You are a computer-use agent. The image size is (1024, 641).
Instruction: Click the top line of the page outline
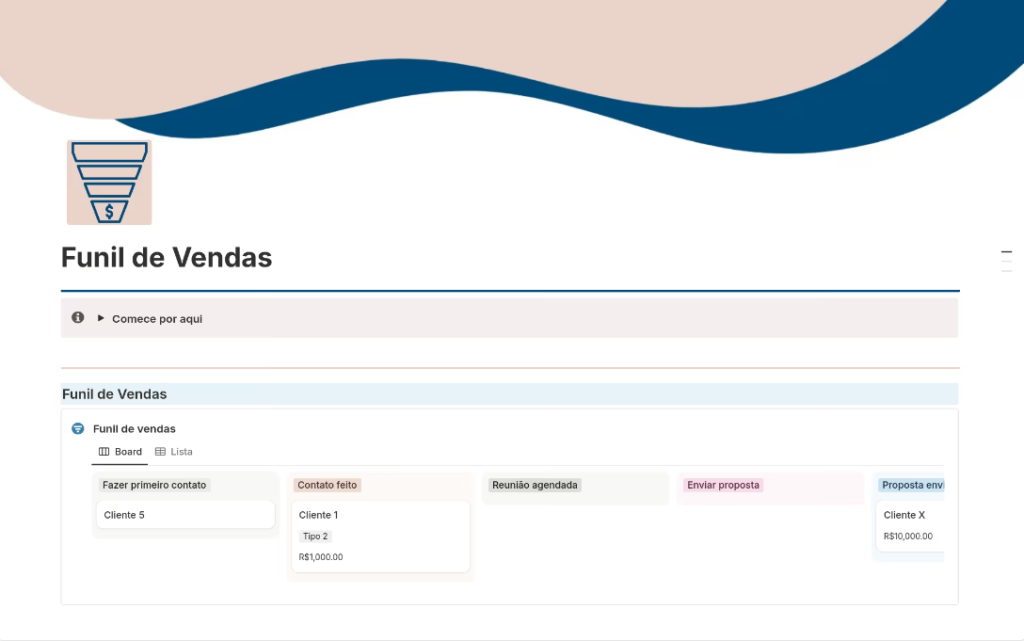pyautogui.click(x=1006, y=252)
